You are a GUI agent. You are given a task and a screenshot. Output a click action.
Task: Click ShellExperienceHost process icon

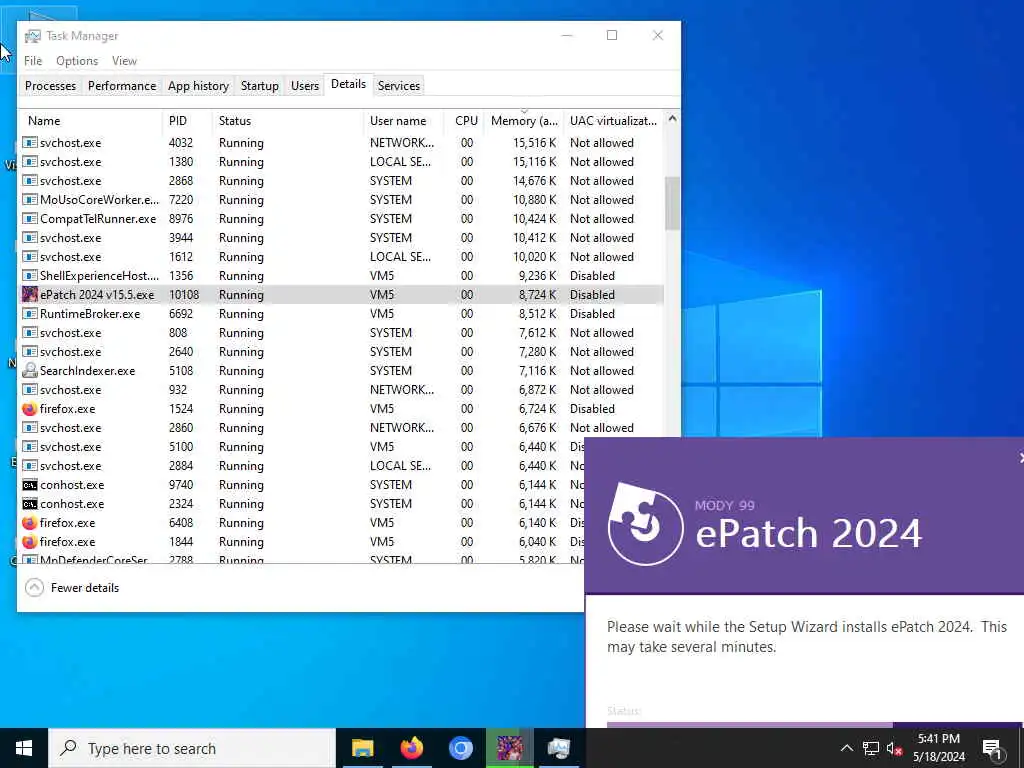click(29, 276)
